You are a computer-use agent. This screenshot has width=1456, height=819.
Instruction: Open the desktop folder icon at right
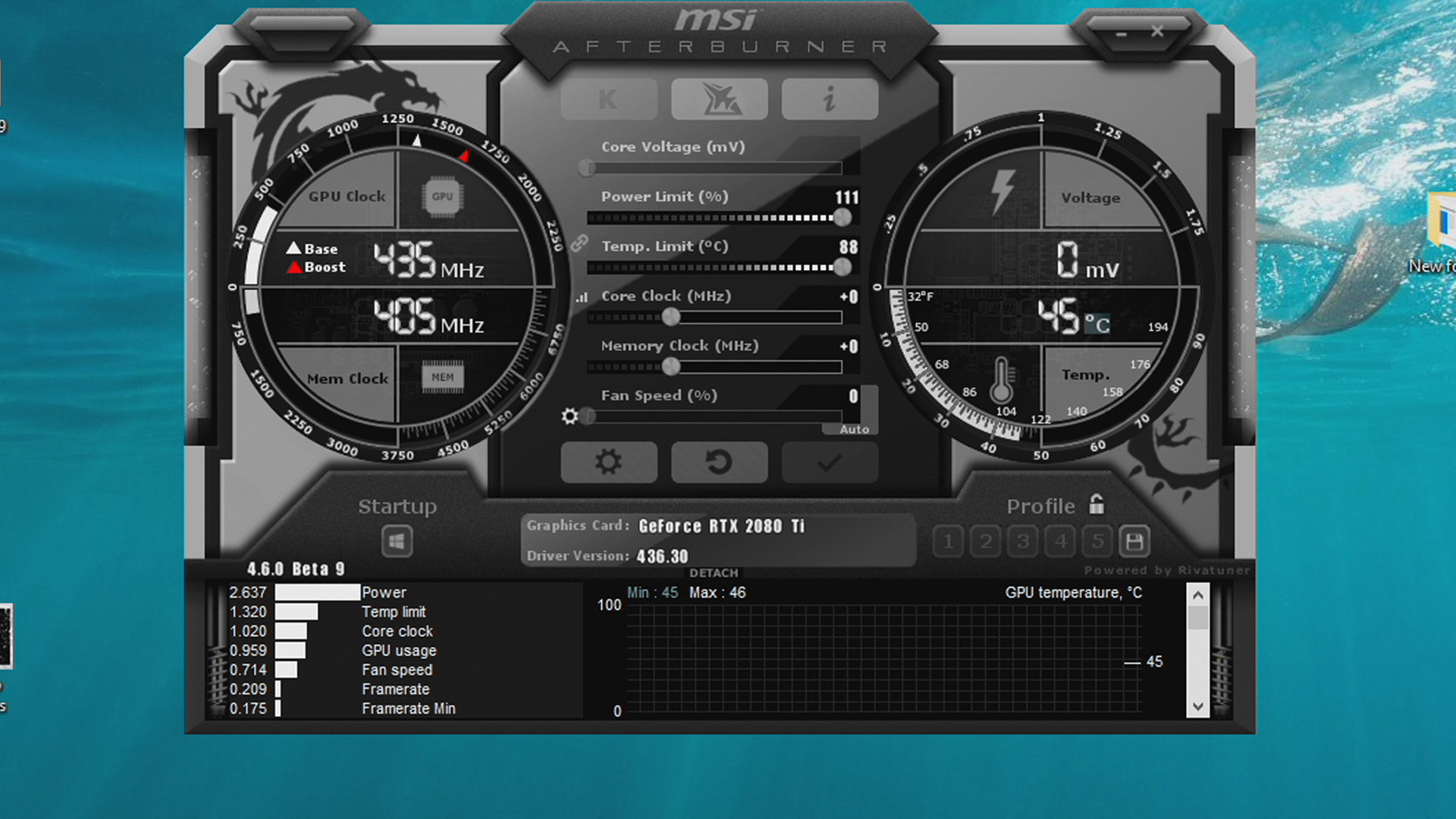[1441, 221]
